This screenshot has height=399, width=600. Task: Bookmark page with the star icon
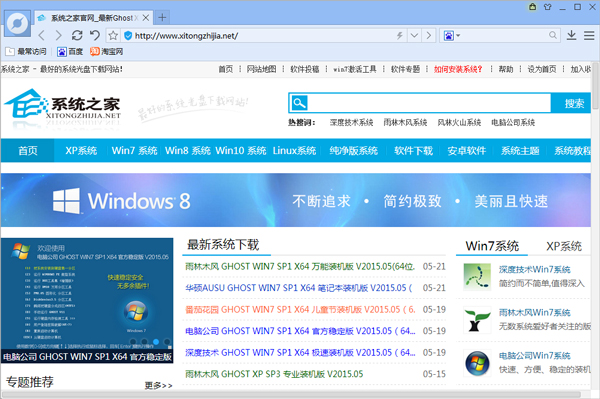click(113, 36)
